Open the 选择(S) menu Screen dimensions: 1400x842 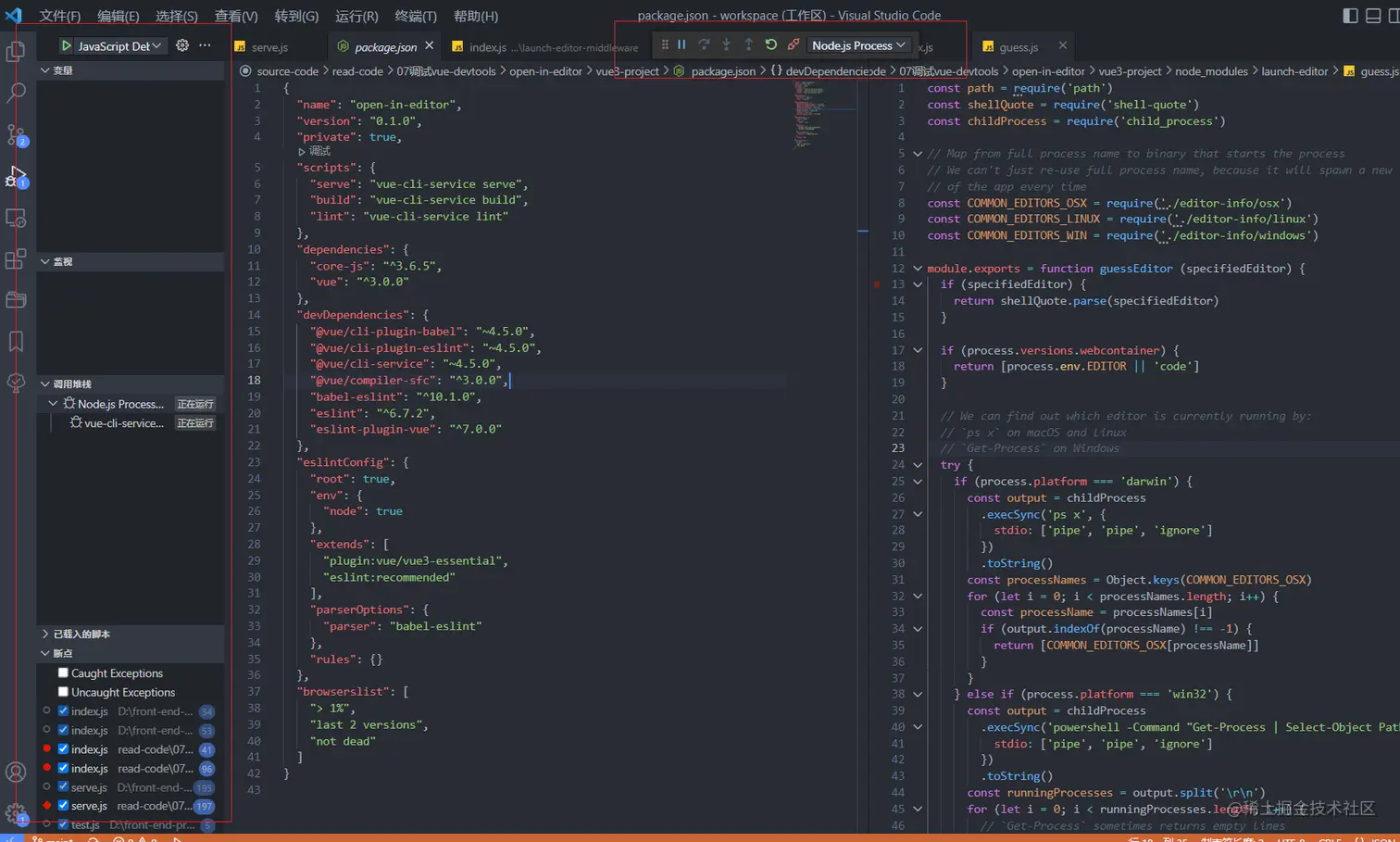click(177, 16)
